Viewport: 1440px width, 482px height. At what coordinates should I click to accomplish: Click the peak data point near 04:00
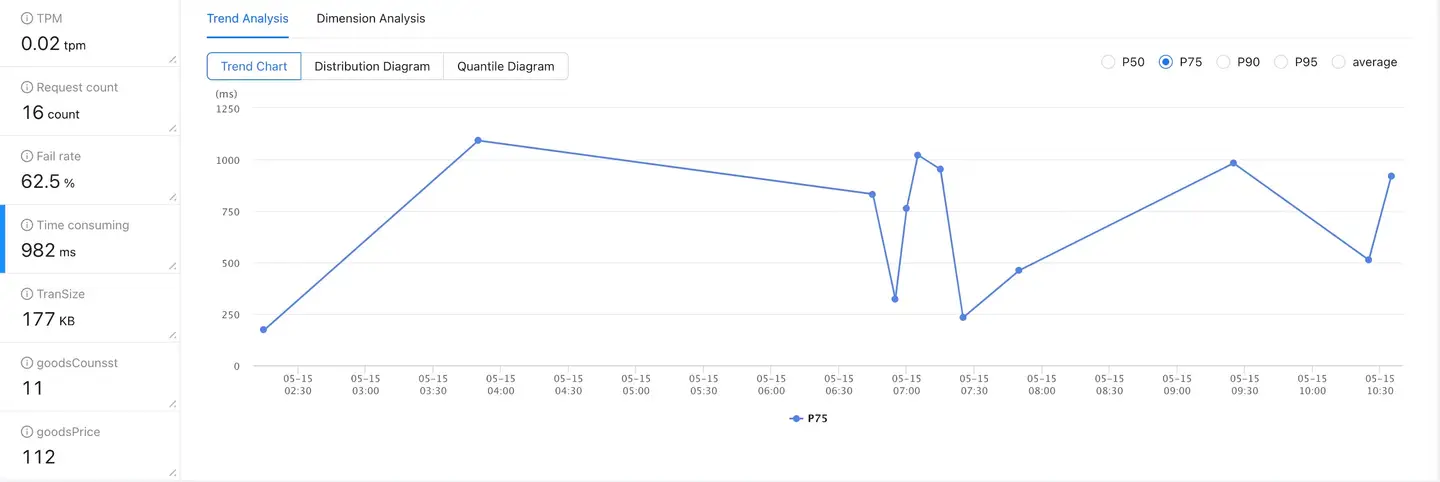point(478,141)
